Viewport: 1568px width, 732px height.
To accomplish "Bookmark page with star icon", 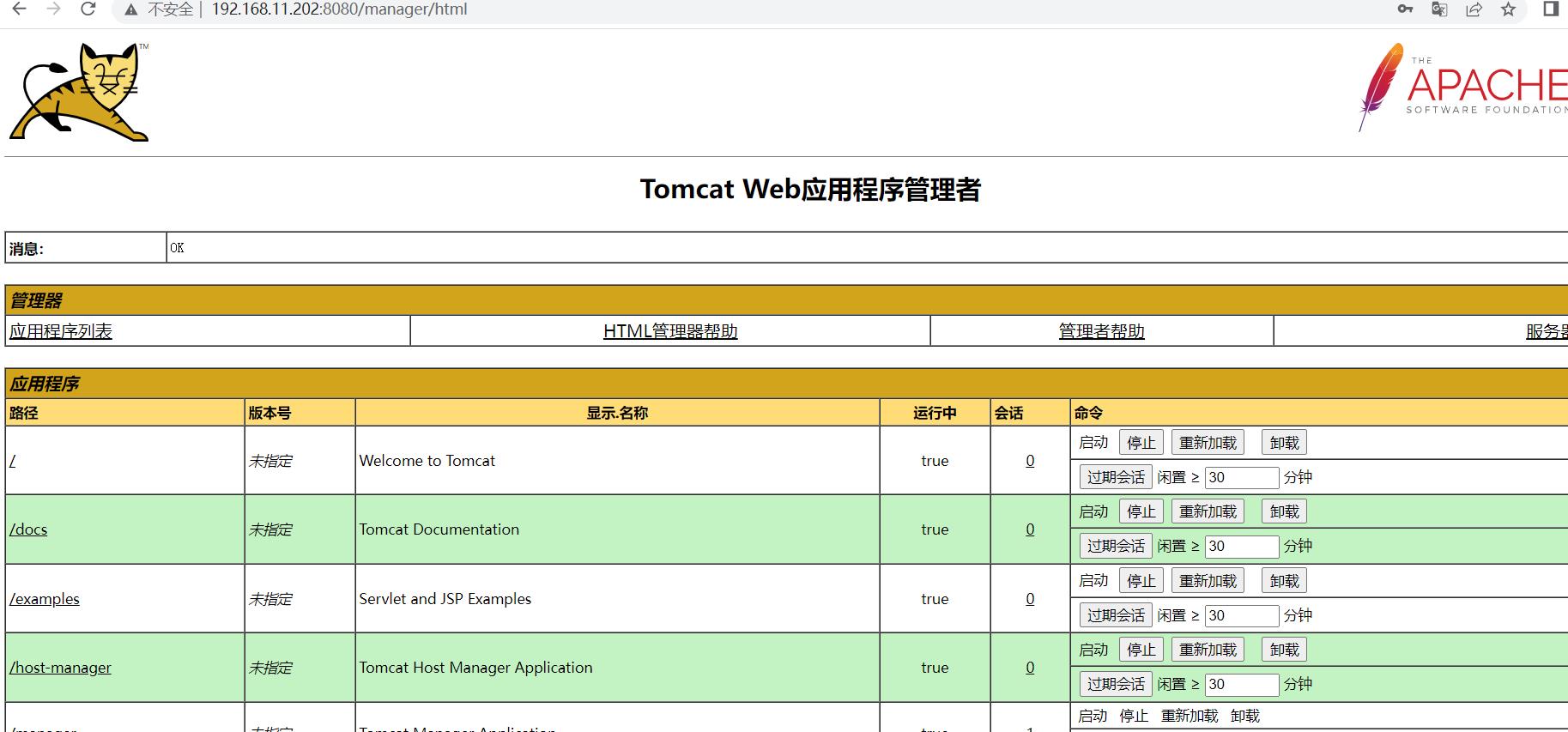I will pyautogui.click(x=1508, y=9).
